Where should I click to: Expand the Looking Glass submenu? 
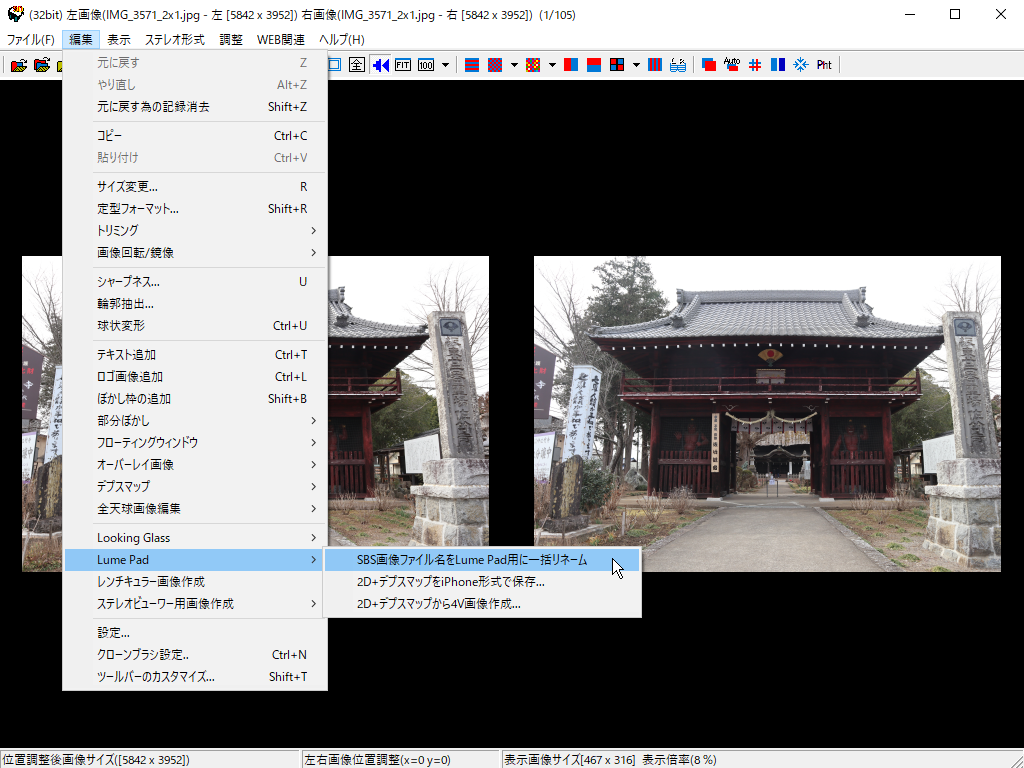(195, 538)
